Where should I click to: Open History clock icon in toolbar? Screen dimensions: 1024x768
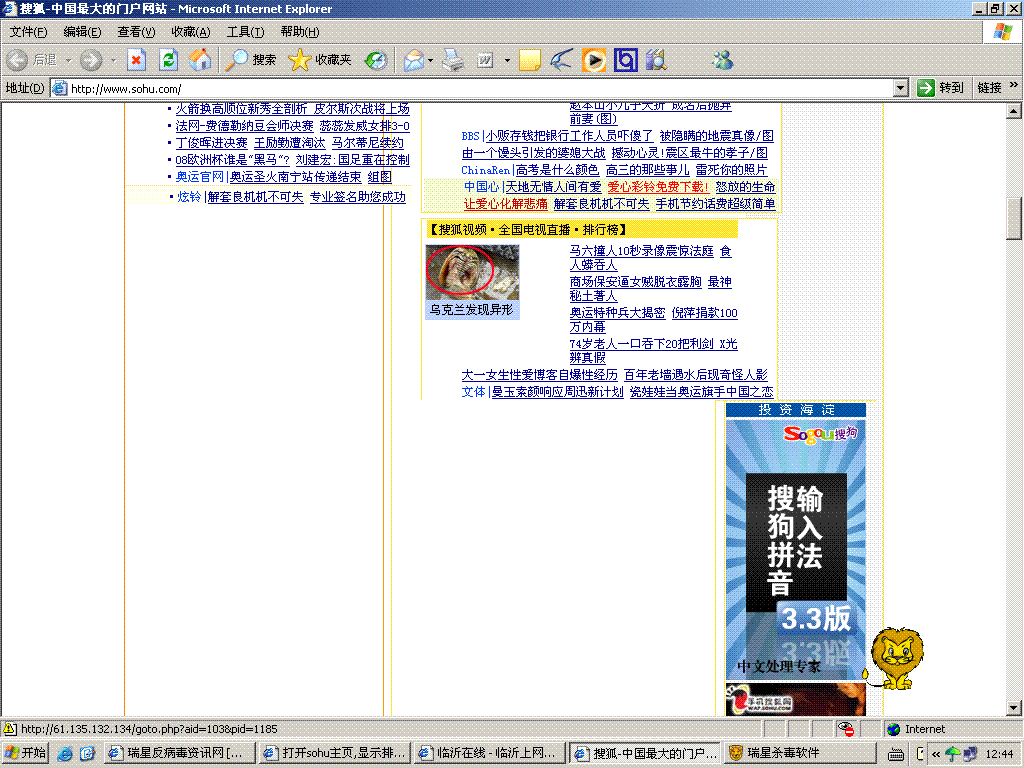(376, 60)
